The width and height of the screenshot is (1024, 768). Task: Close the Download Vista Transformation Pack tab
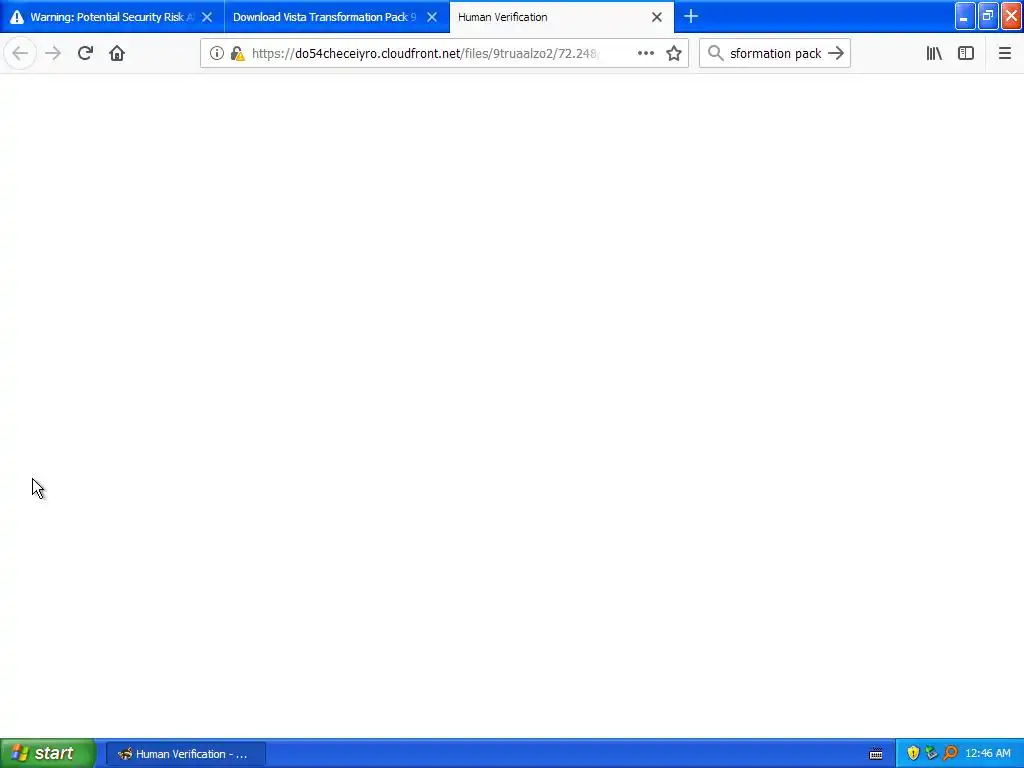432,17
